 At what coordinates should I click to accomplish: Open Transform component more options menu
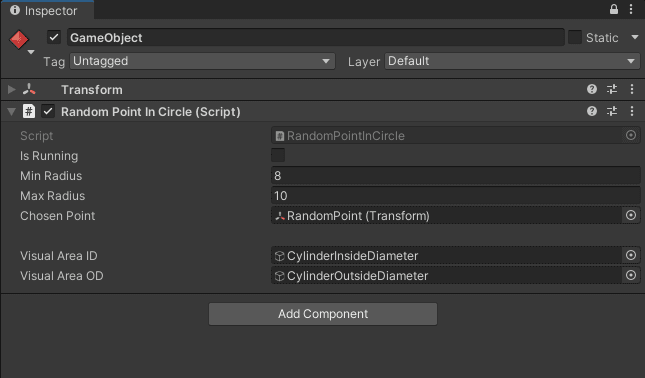632,89
